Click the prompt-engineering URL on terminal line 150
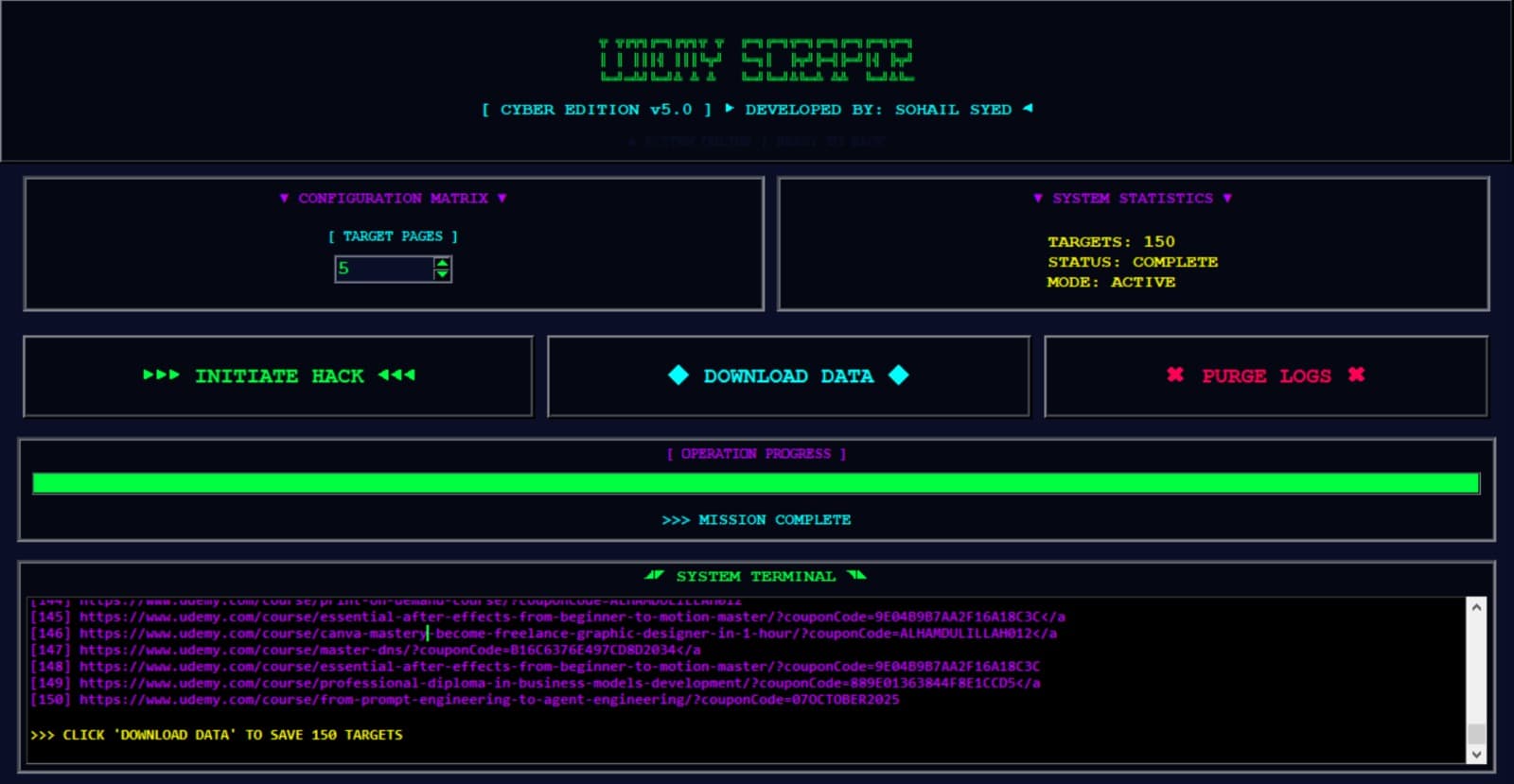The image size is (1514, 784). pos(488,700)
